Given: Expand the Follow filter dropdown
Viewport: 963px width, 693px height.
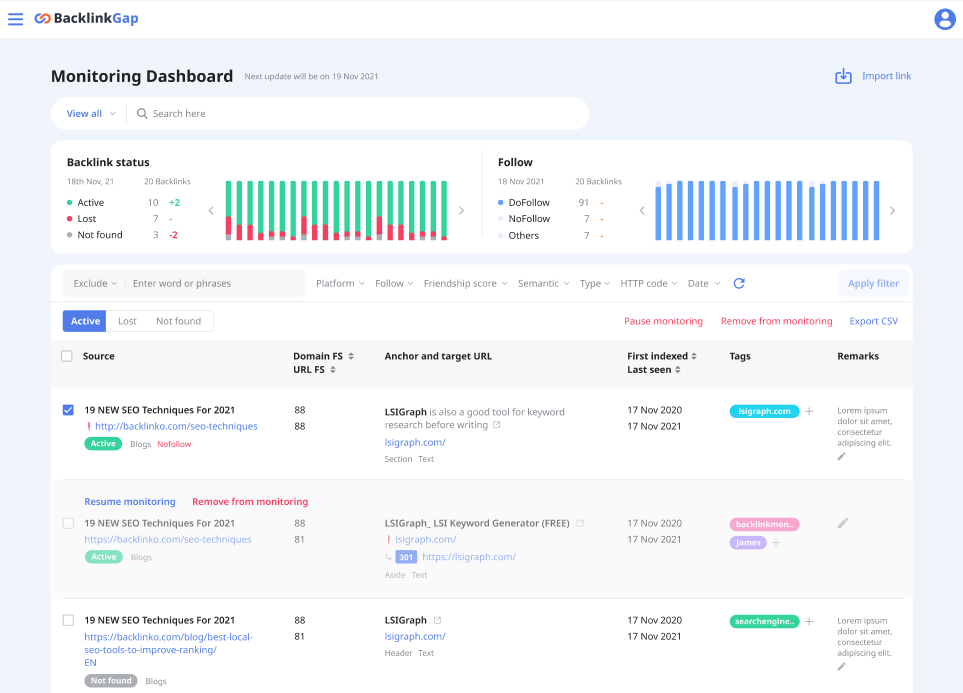Looking at the screenshot, I should point(394,283).
